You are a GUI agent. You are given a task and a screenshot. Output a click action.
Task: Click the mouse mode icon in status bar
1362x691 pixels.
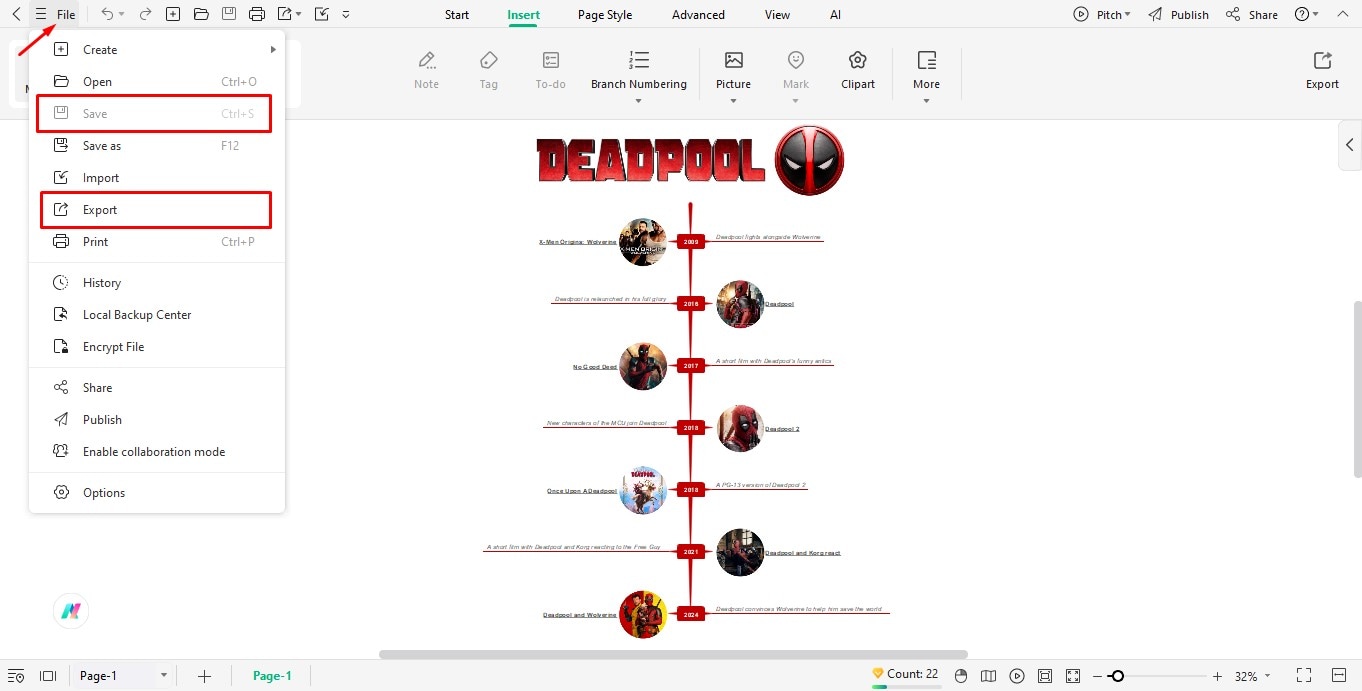coord(961,676)
